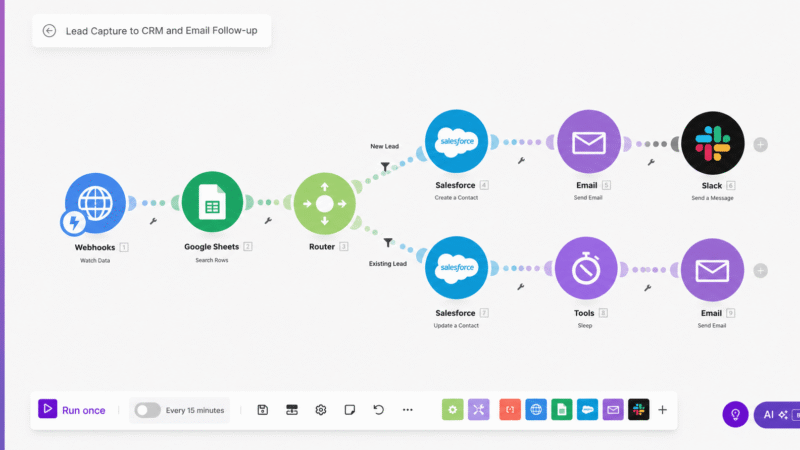Click the undo arrow in the bottom toolbar
The width and height of the screenshot is (800, 450).
[379, 410]
